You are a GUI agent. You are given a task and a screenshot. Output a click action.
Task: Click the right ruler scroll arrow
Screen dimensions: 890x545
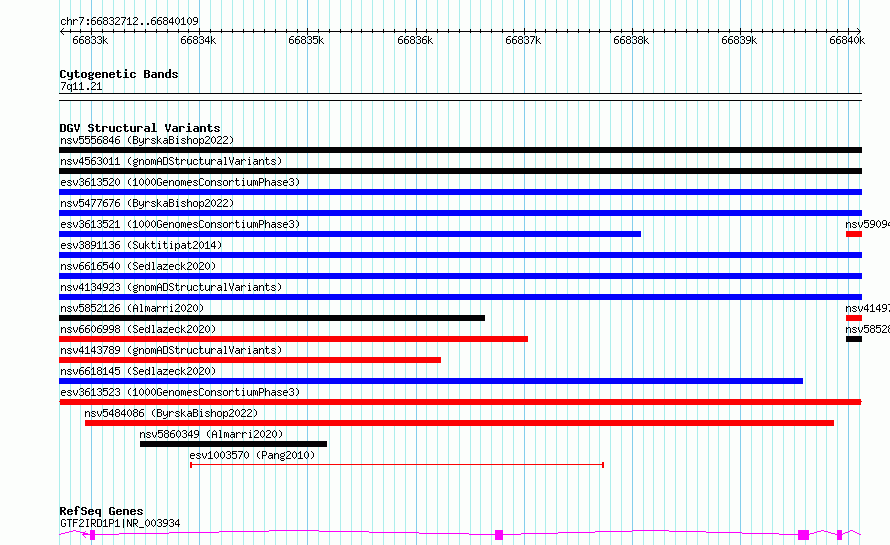858,32
